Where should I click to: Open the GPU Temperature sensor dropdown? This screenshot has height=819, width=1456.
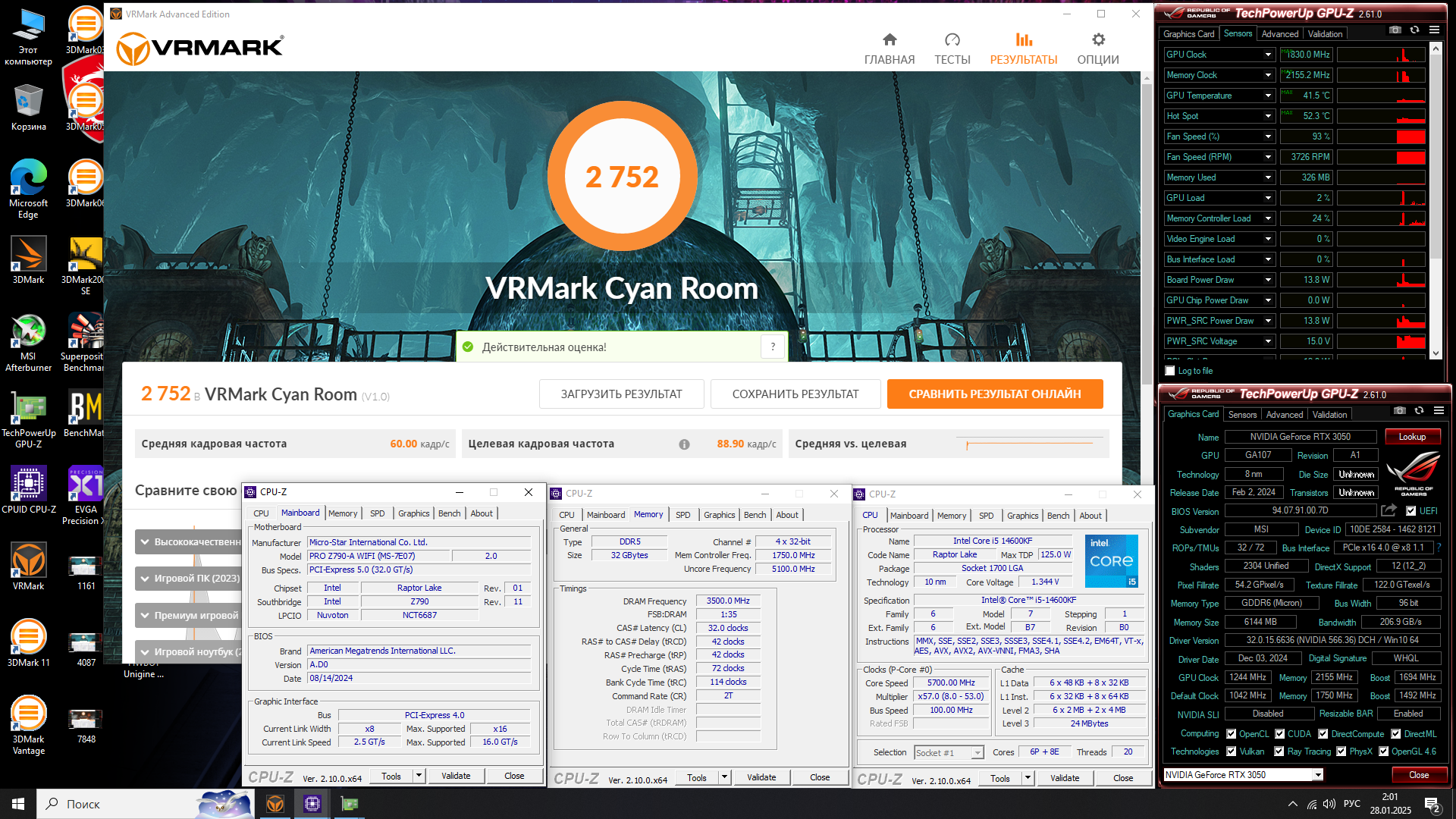(1268, 96)
